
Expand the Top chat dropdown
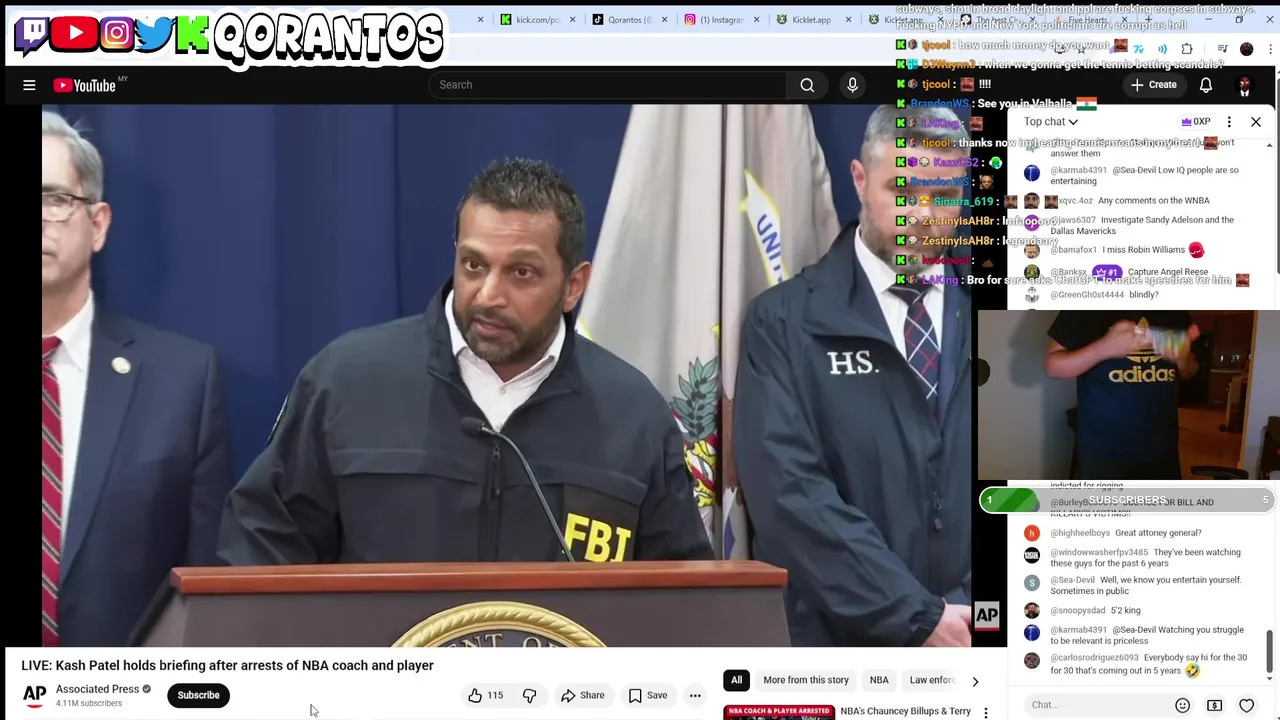pos(1051,122)
